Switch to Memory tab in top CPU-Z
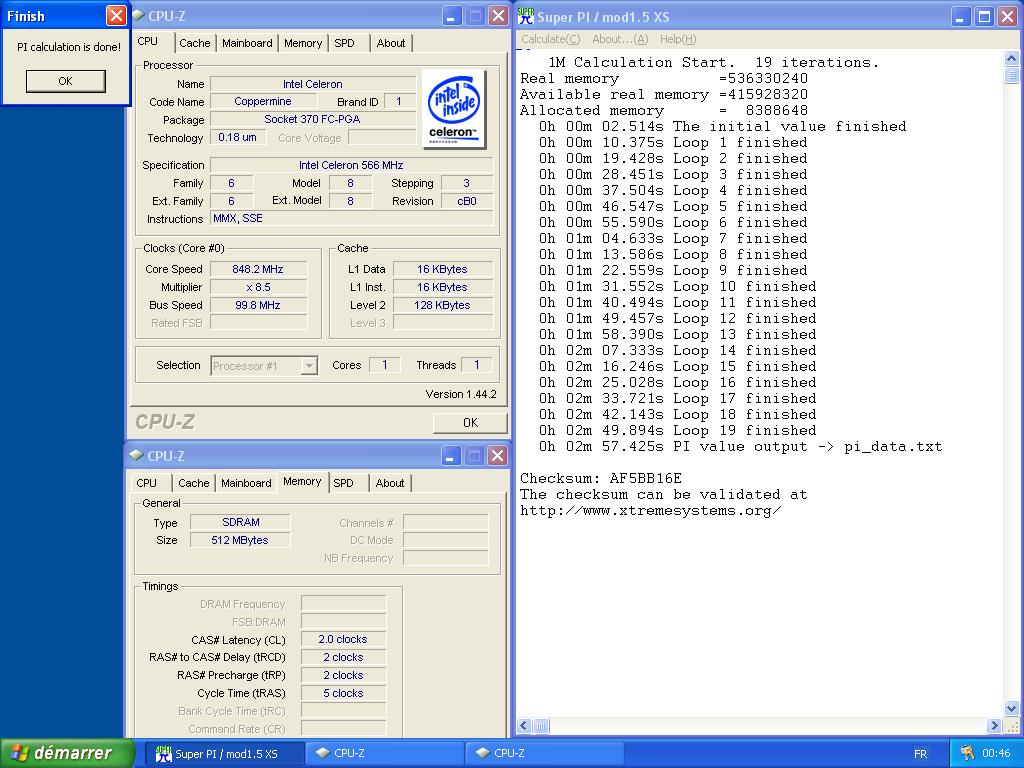Viewport: 1024px width, 768px height. (x=303, y=43)
